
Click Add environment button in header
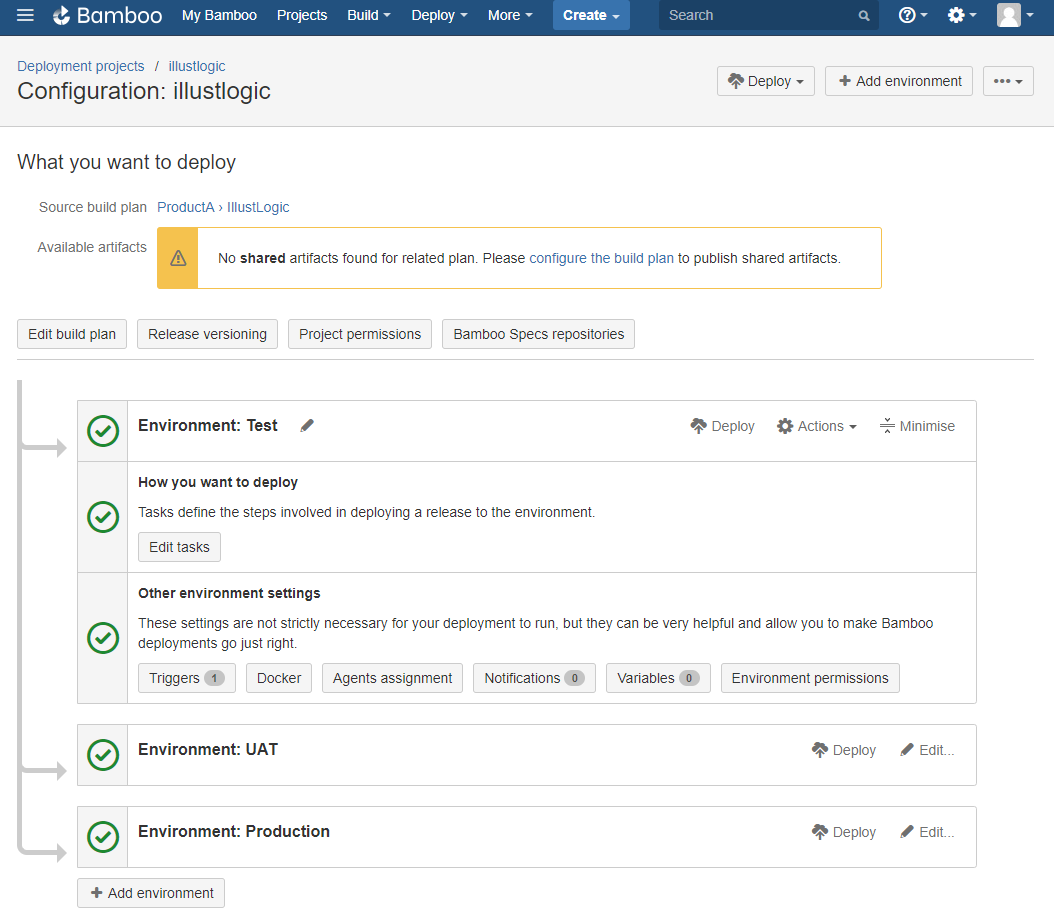(899, 81)
